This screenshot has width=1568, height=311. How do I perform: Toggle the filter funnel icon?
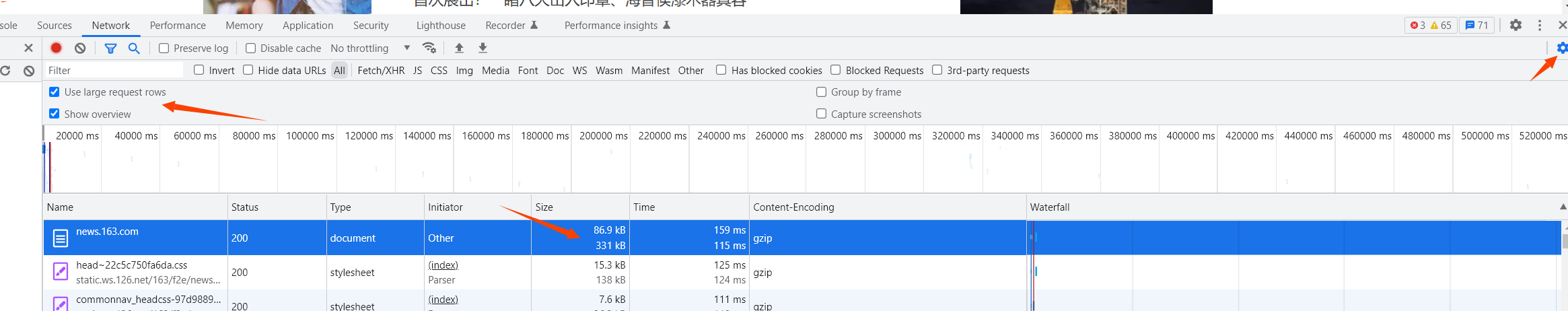coord(110,48)
